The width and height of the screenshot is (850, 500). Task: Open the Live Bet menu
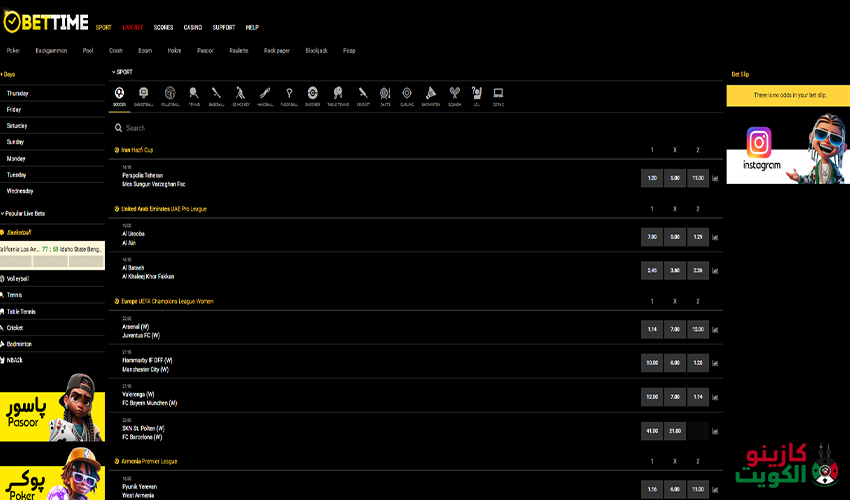132,28
